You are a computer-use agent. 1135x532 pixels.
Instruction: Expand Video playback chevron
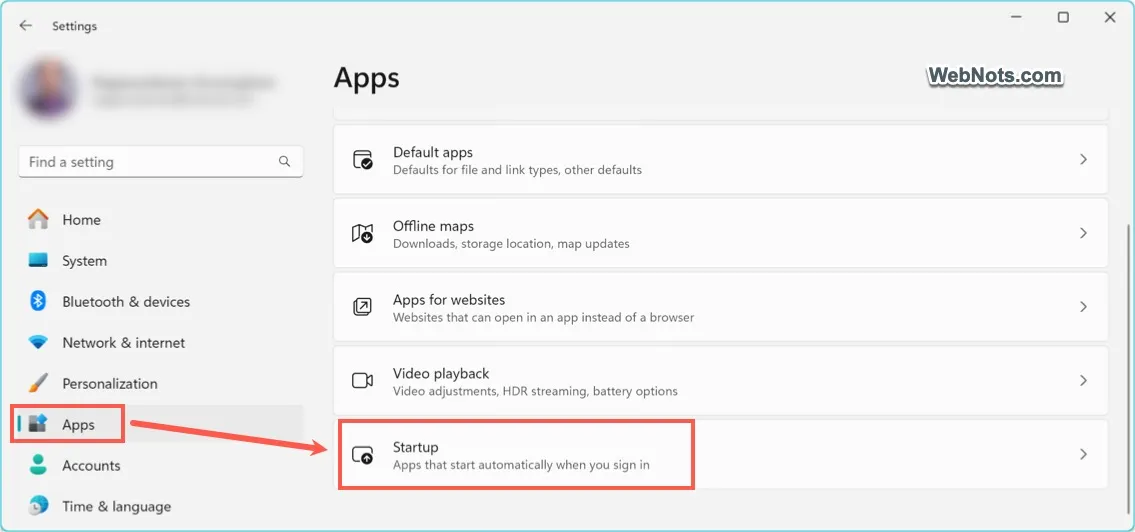tap(1083, 381)
